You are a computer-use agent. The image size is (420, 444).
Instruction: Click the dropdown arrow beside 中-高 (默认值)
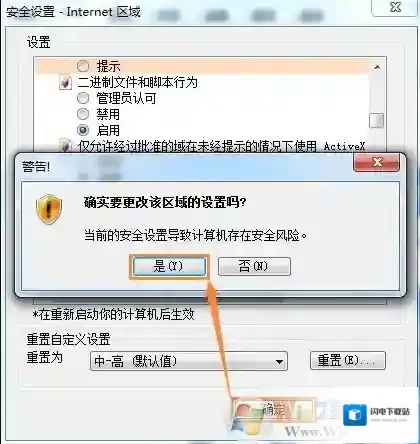(279, 362)
